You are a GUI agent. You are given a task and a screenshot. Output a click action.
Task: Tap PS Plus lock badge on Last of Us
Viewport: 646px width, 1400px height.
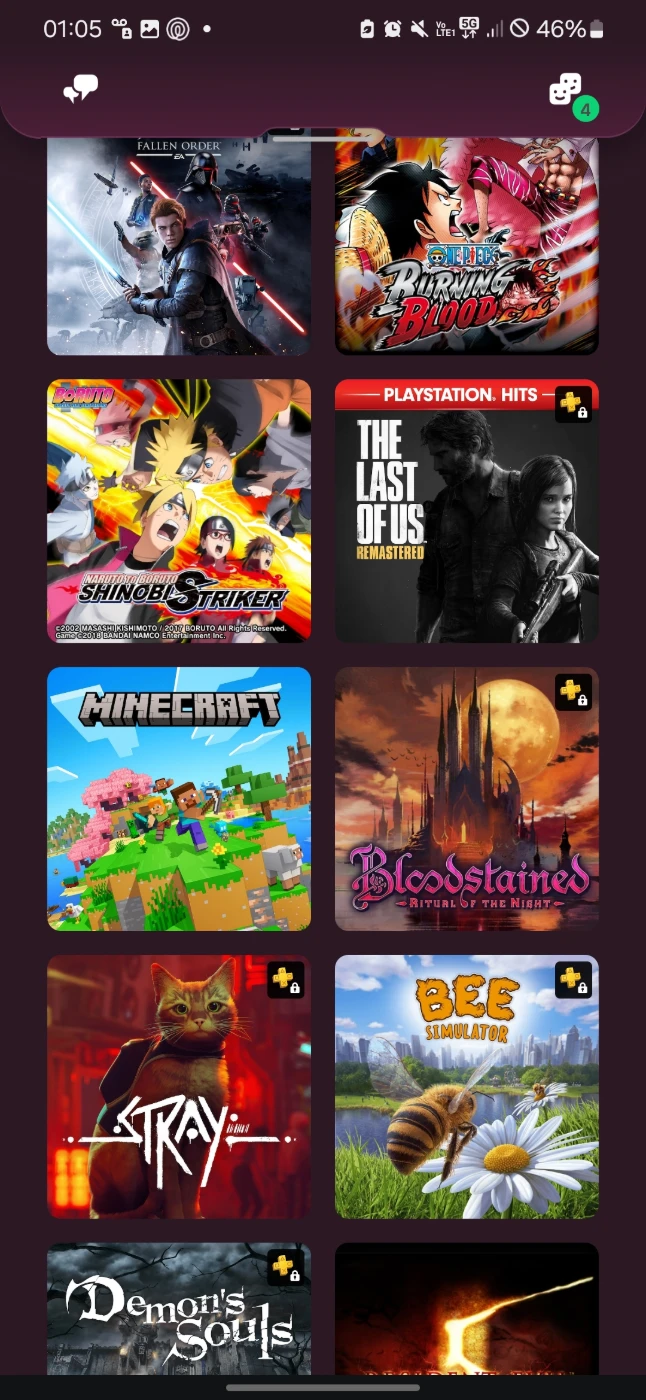pyautogui.click(x=573, y=405)
